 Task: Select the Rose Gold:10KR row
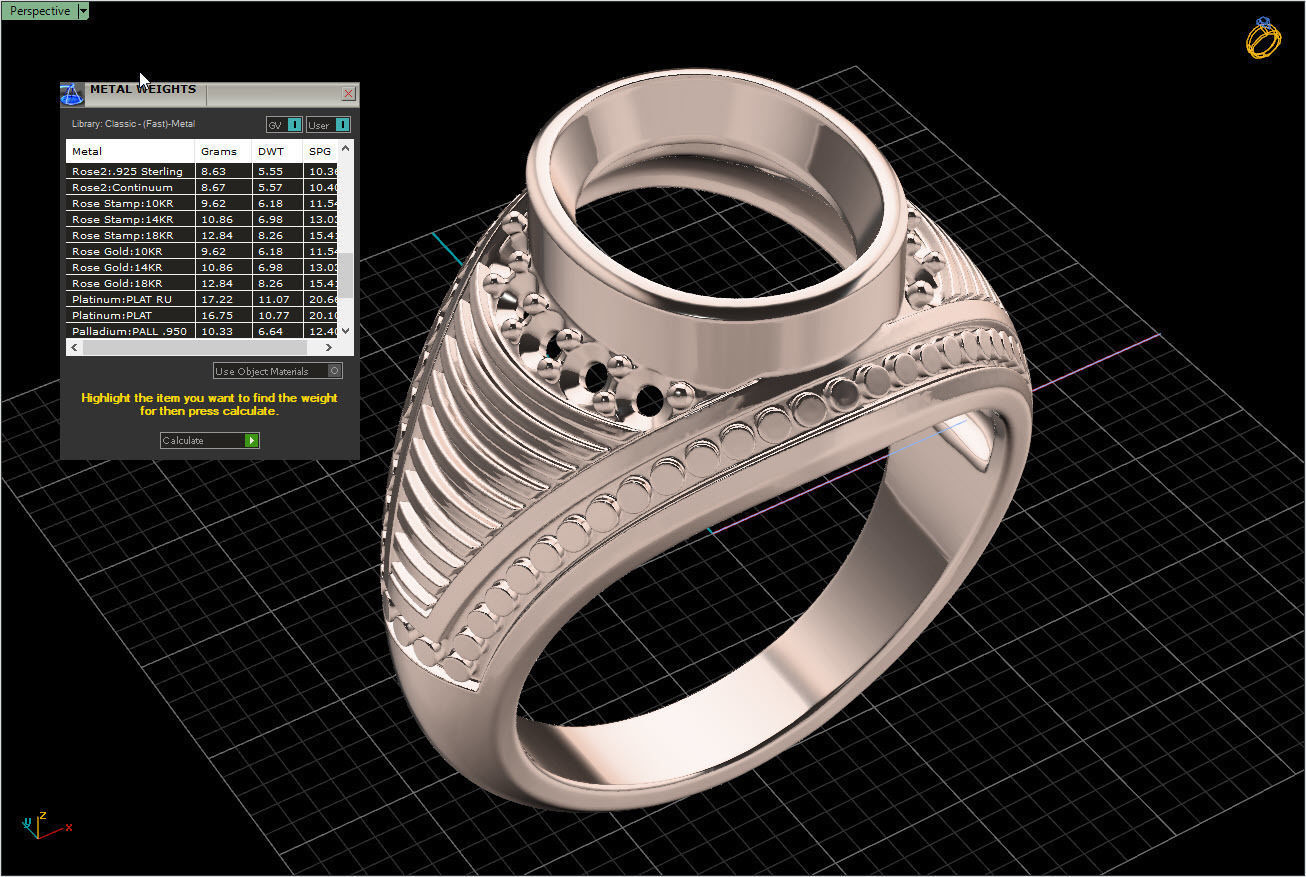202,252
